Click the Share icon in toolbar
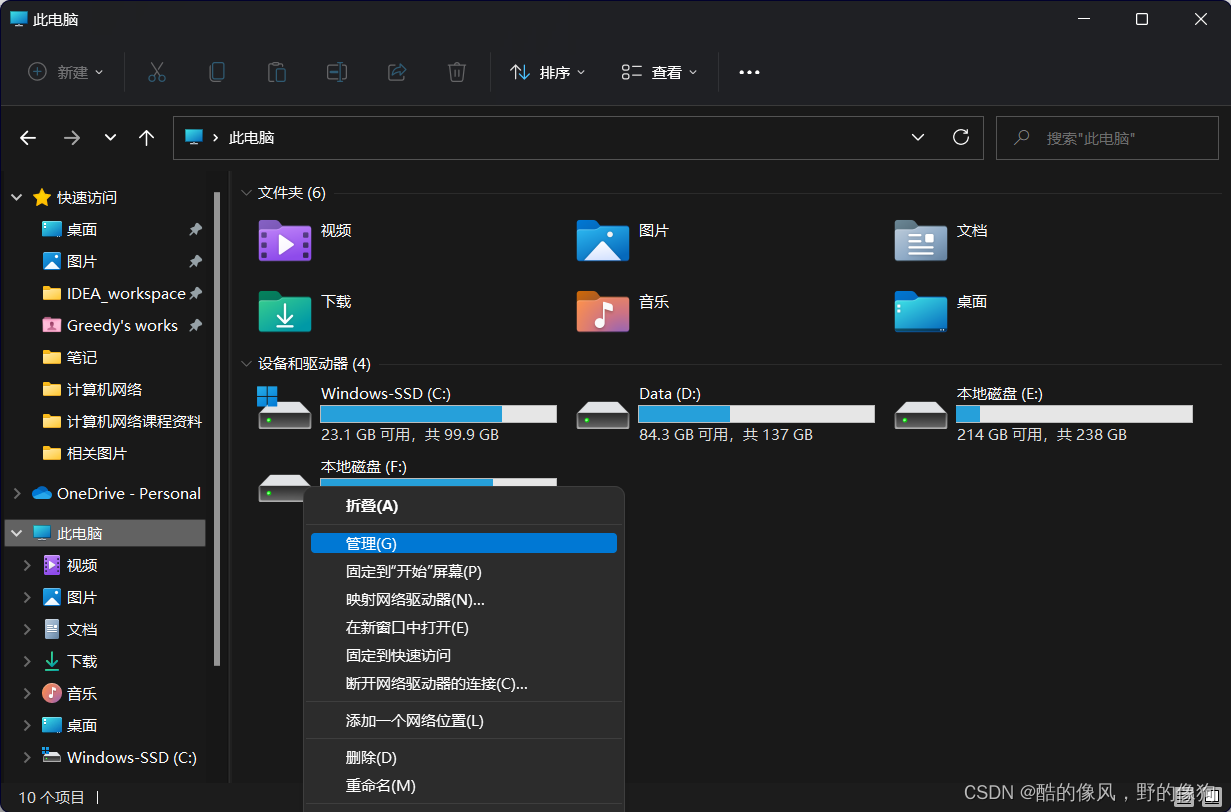 point(396,72)
